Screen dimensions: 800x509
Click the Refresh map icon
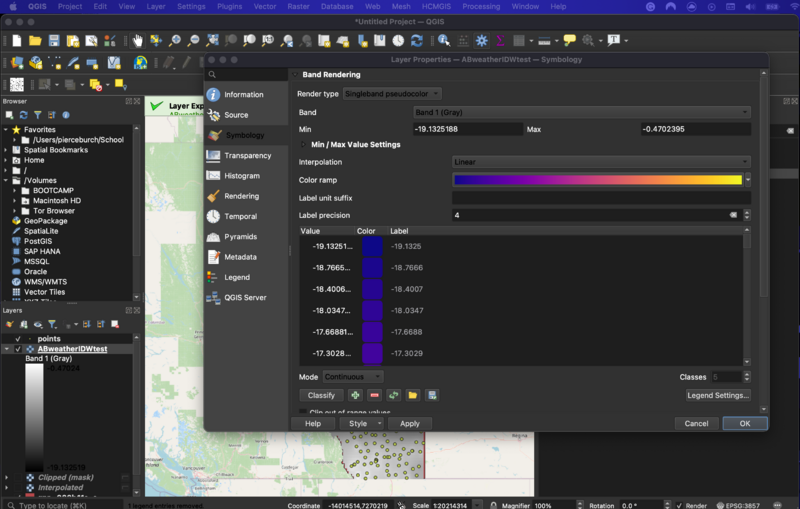pos(417,41)
